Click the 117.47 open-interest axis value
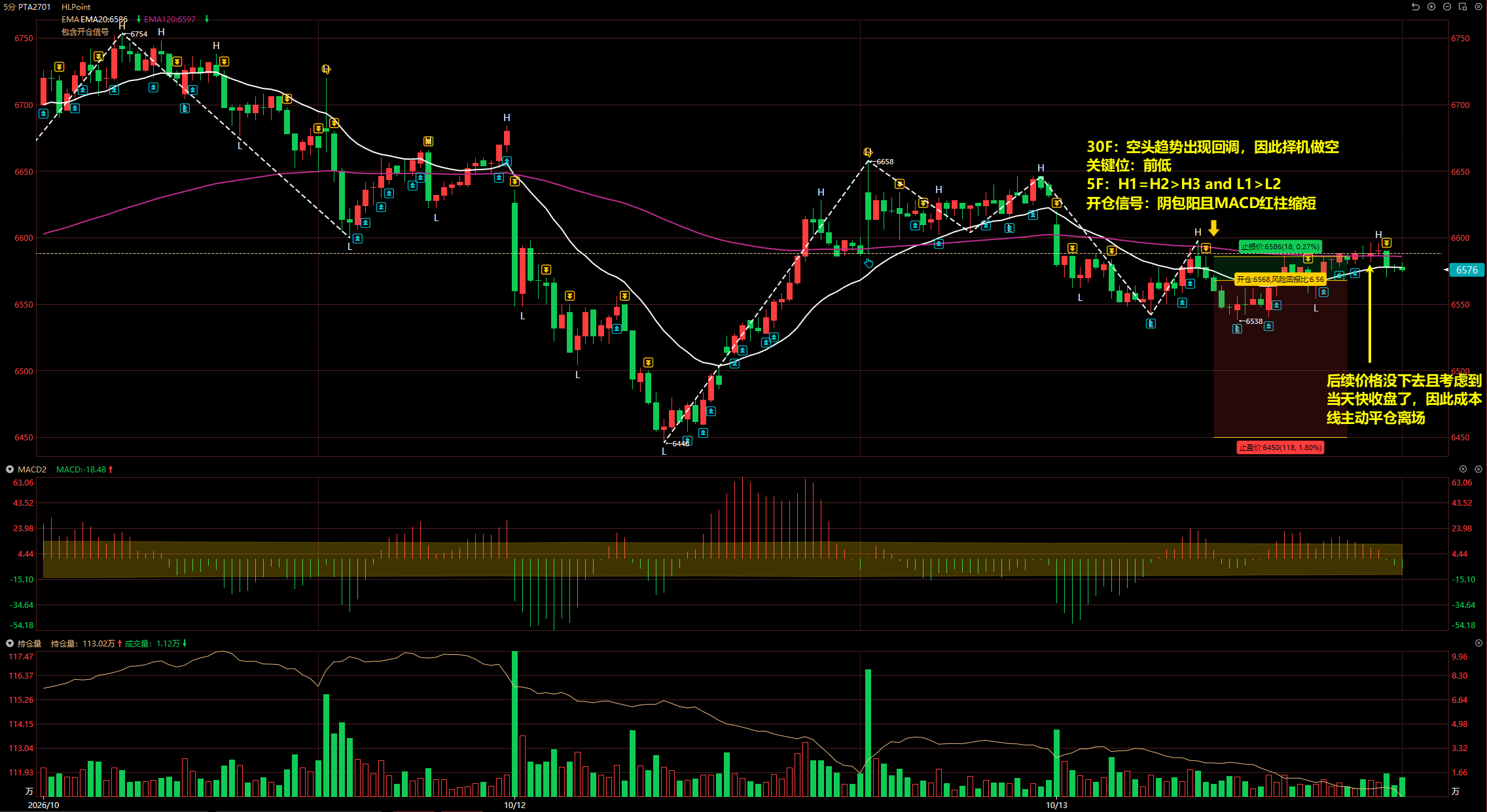The height and width of the screenshot is (812, 1487). click(21, 656)
